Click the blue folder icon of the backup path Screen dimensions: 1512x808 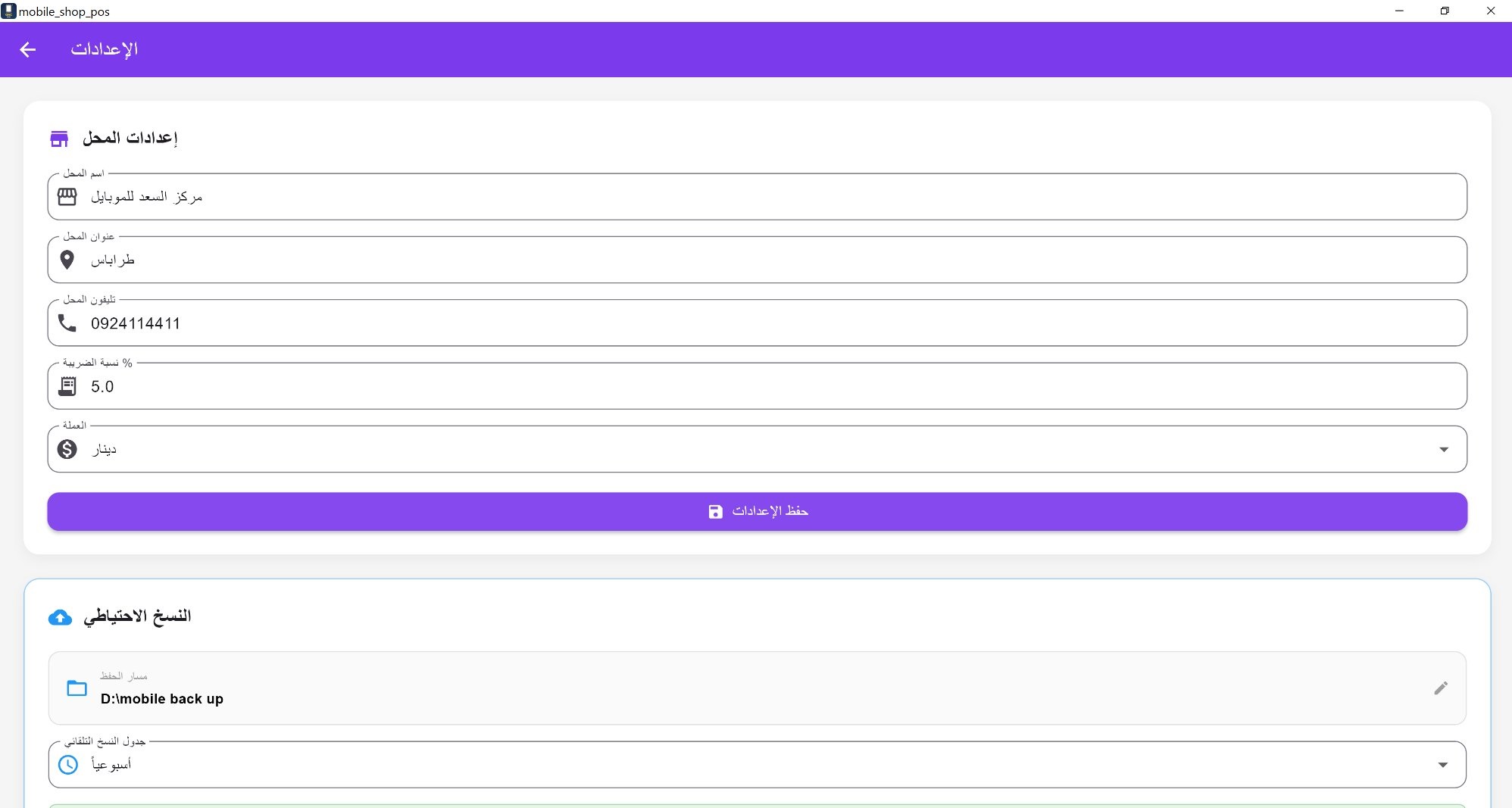click(77, 688)
